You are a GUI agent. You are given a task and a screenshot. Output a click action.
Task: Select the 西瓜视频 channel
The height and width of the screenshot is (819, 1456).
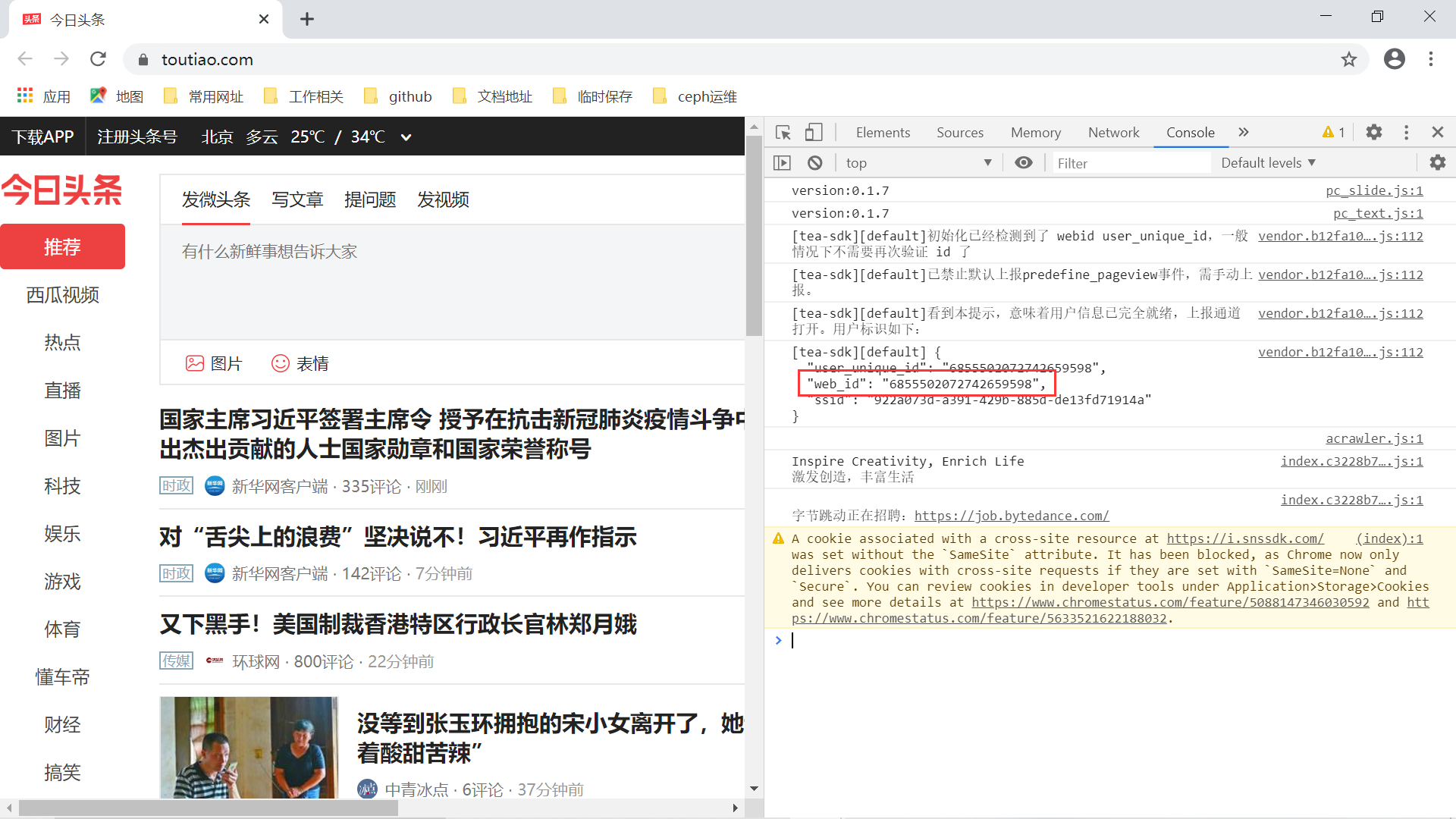(x=62, y=295)
